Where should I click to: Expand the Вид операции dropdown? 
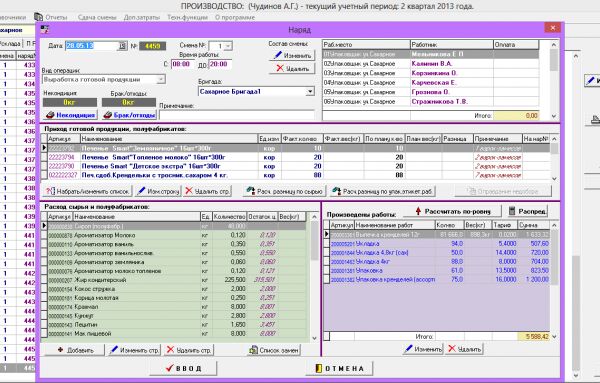(x=161, y=80)
